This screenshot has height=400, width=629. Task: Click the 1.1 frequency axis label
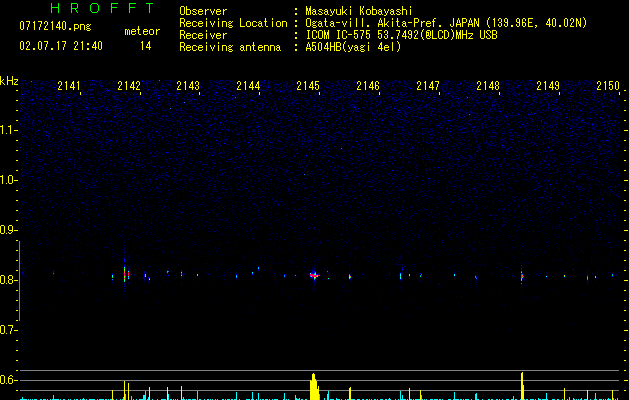(9, 130)
